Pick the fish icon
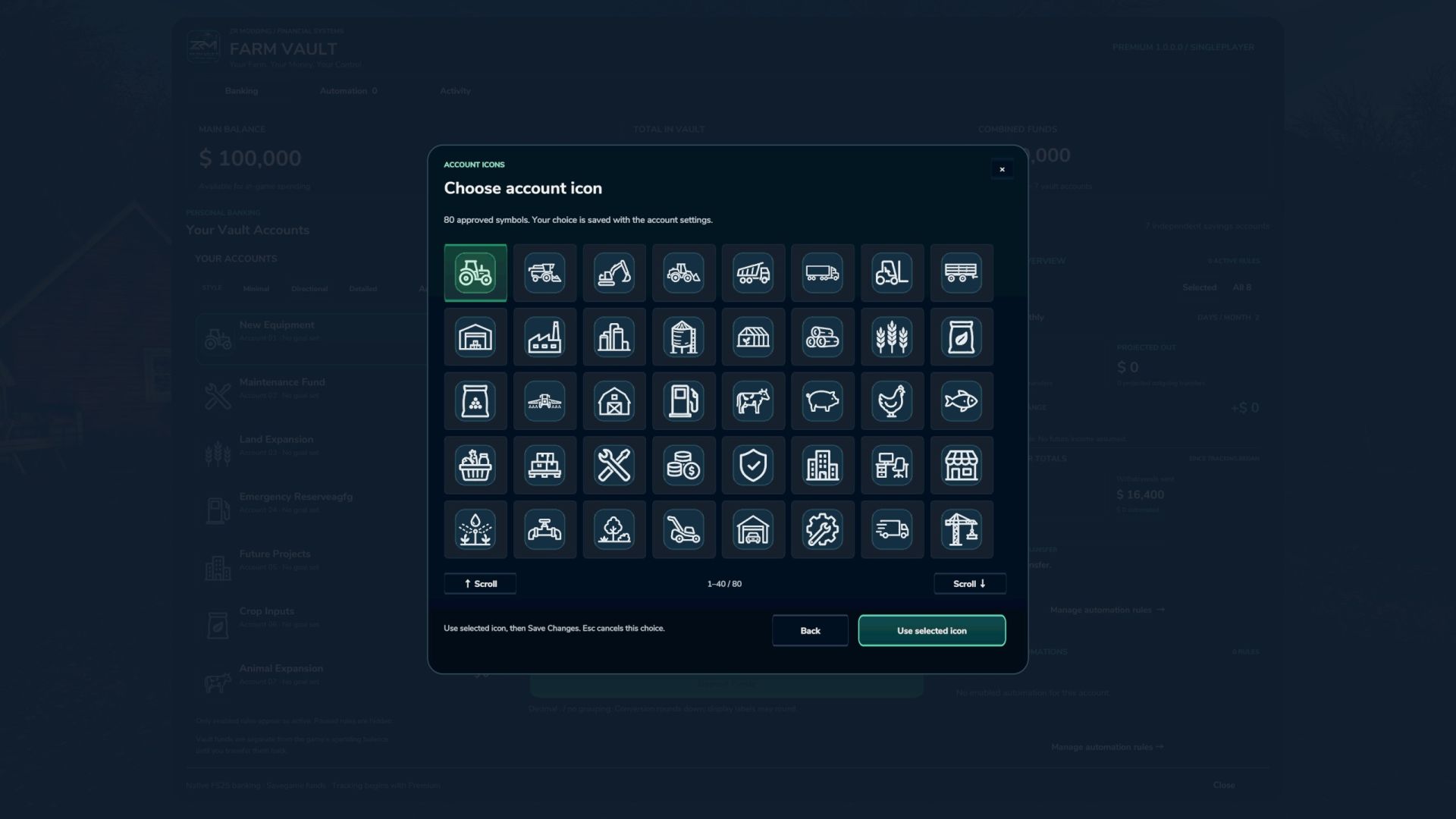The image size is (1456, 819). click(x=962, y=401)
